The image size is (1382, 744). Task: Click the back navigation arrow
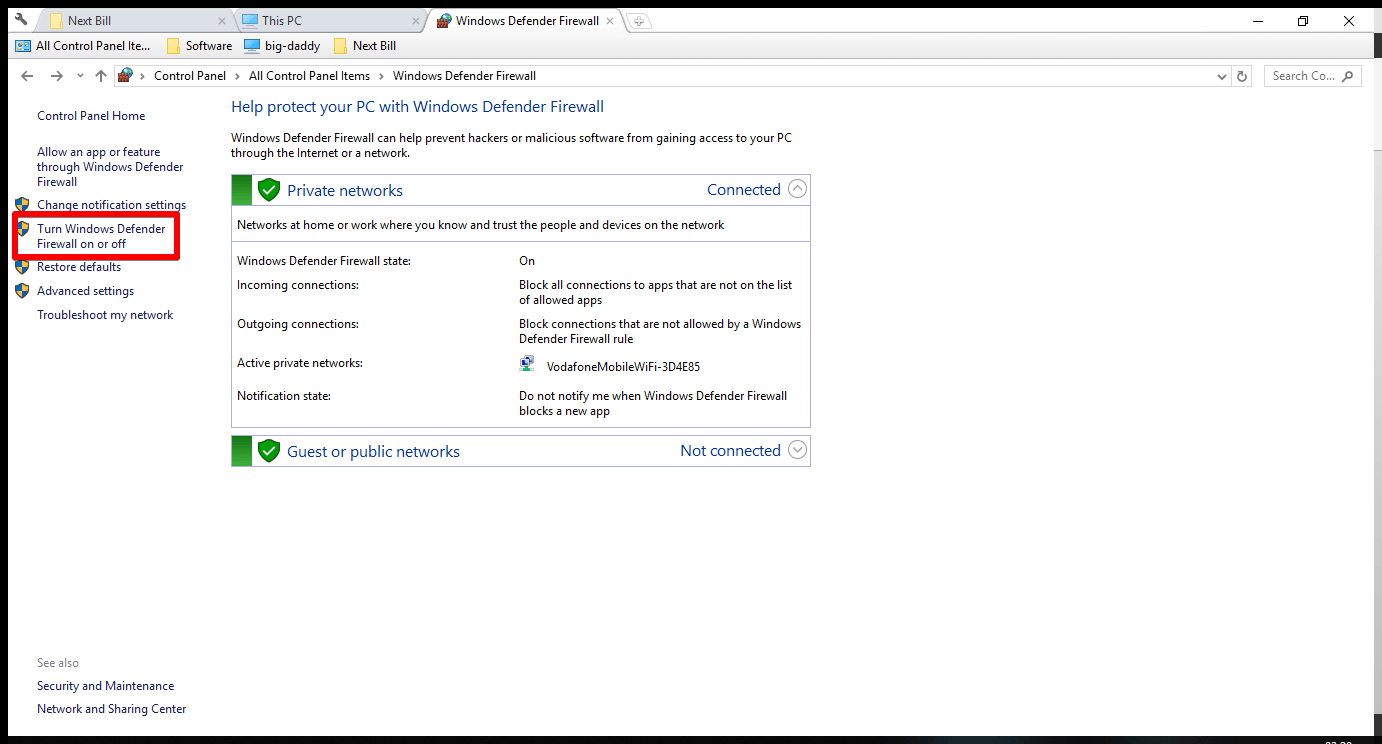[x=26, y=75]
